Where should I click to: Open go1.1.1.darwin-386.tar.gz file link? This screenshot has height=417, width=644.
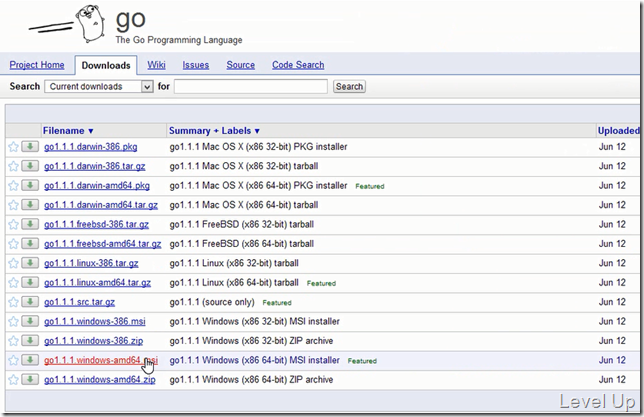coord(95,166)
